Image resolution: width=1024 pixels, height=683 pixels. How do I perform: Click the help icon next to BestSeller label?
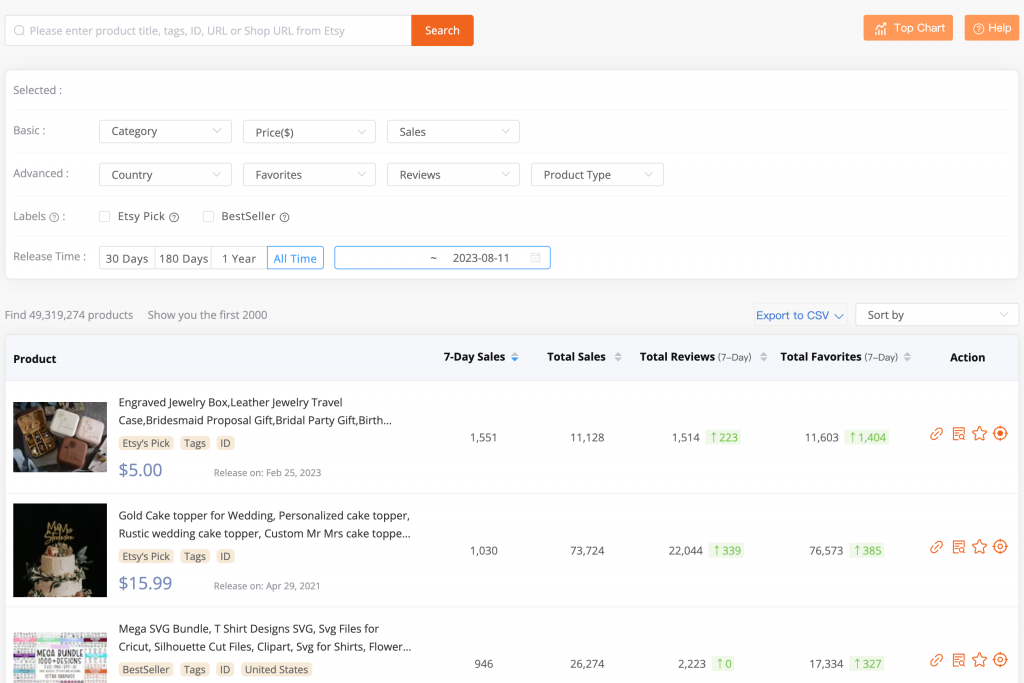tap(284, 217)
